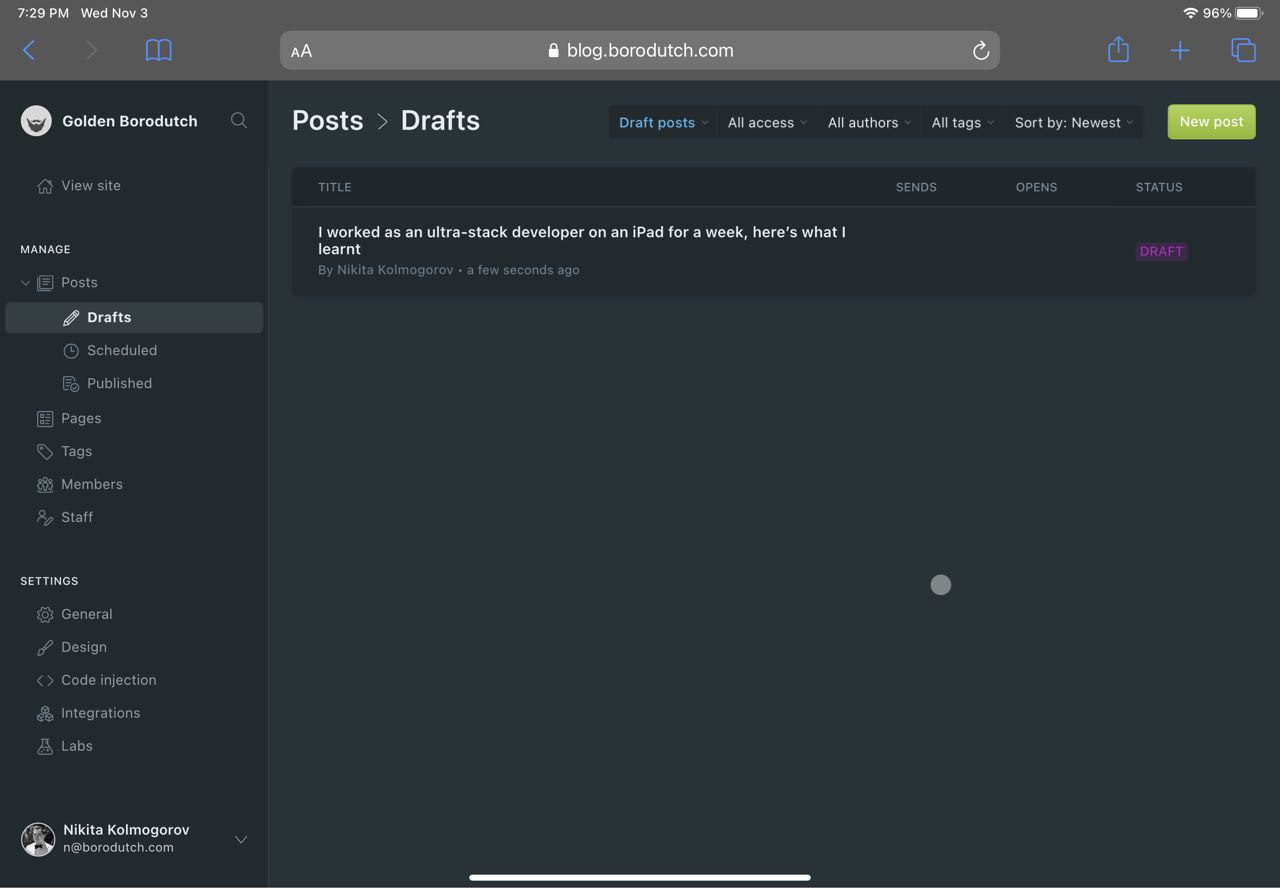Click the Posts breadcrumb heading

(328, 121)
